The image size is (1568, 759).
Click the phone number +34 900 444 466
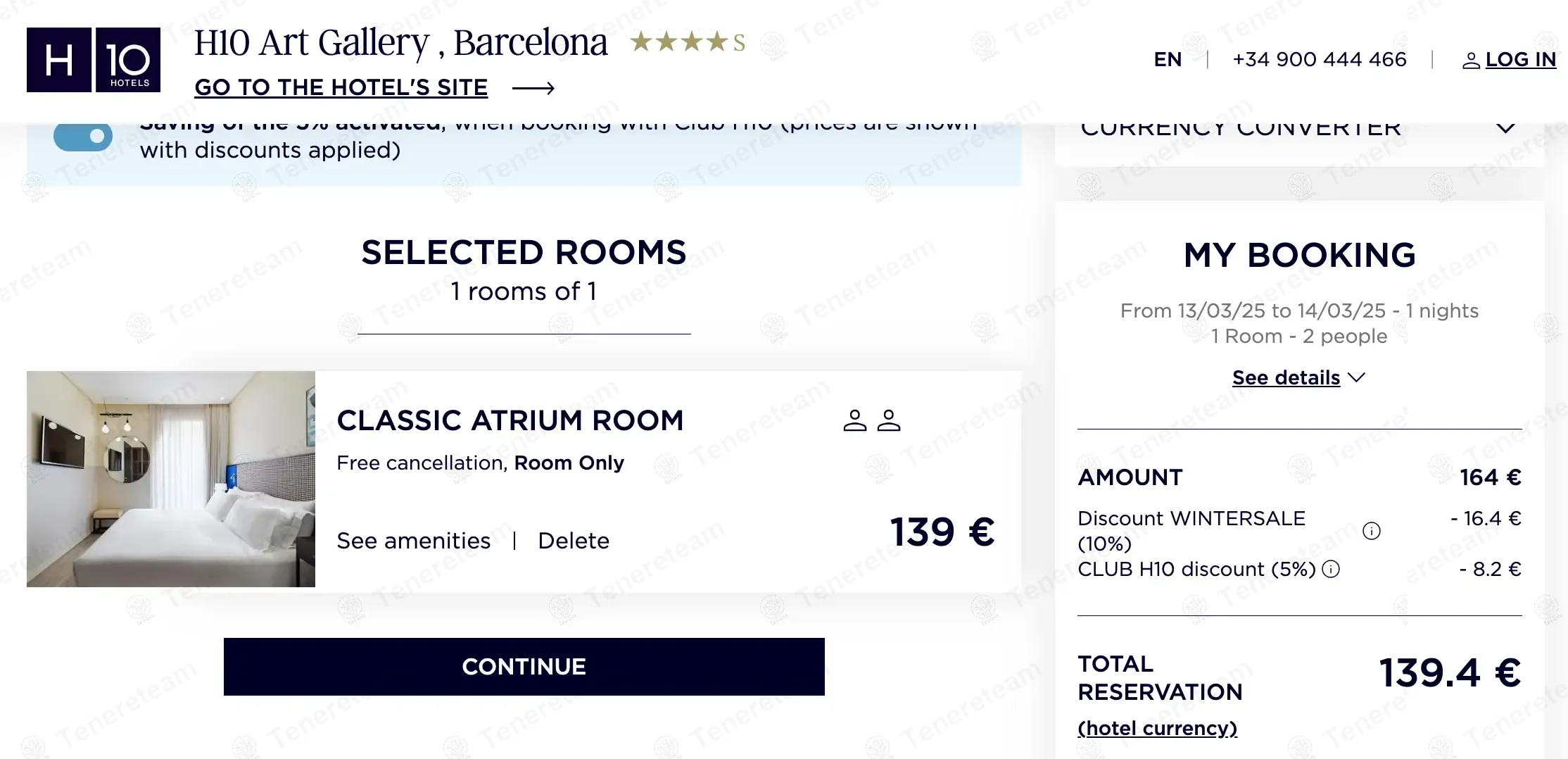coord(1319,60)
